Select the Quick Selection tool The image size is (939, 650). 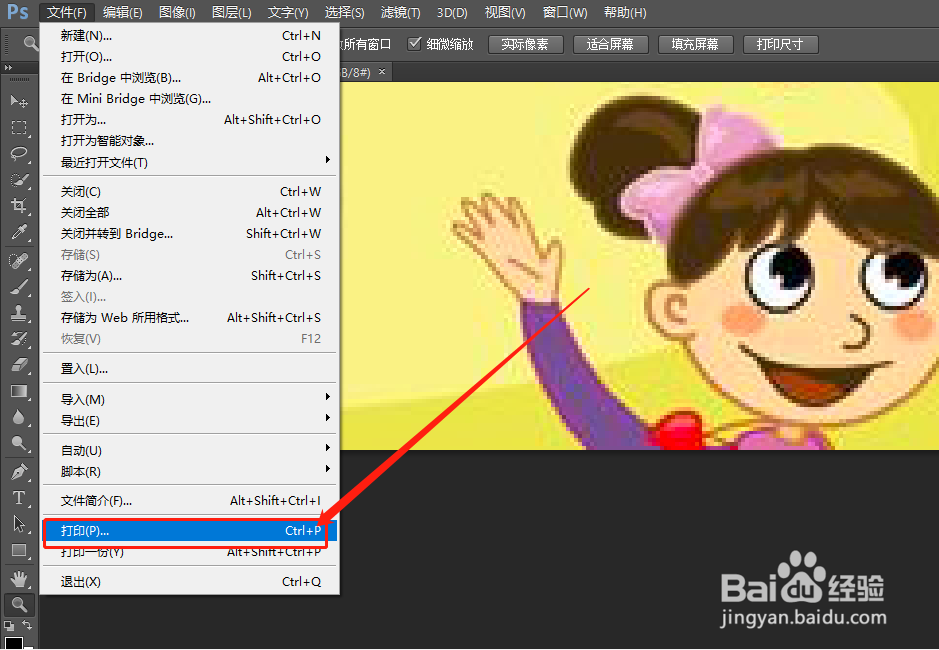click(19, 180)
